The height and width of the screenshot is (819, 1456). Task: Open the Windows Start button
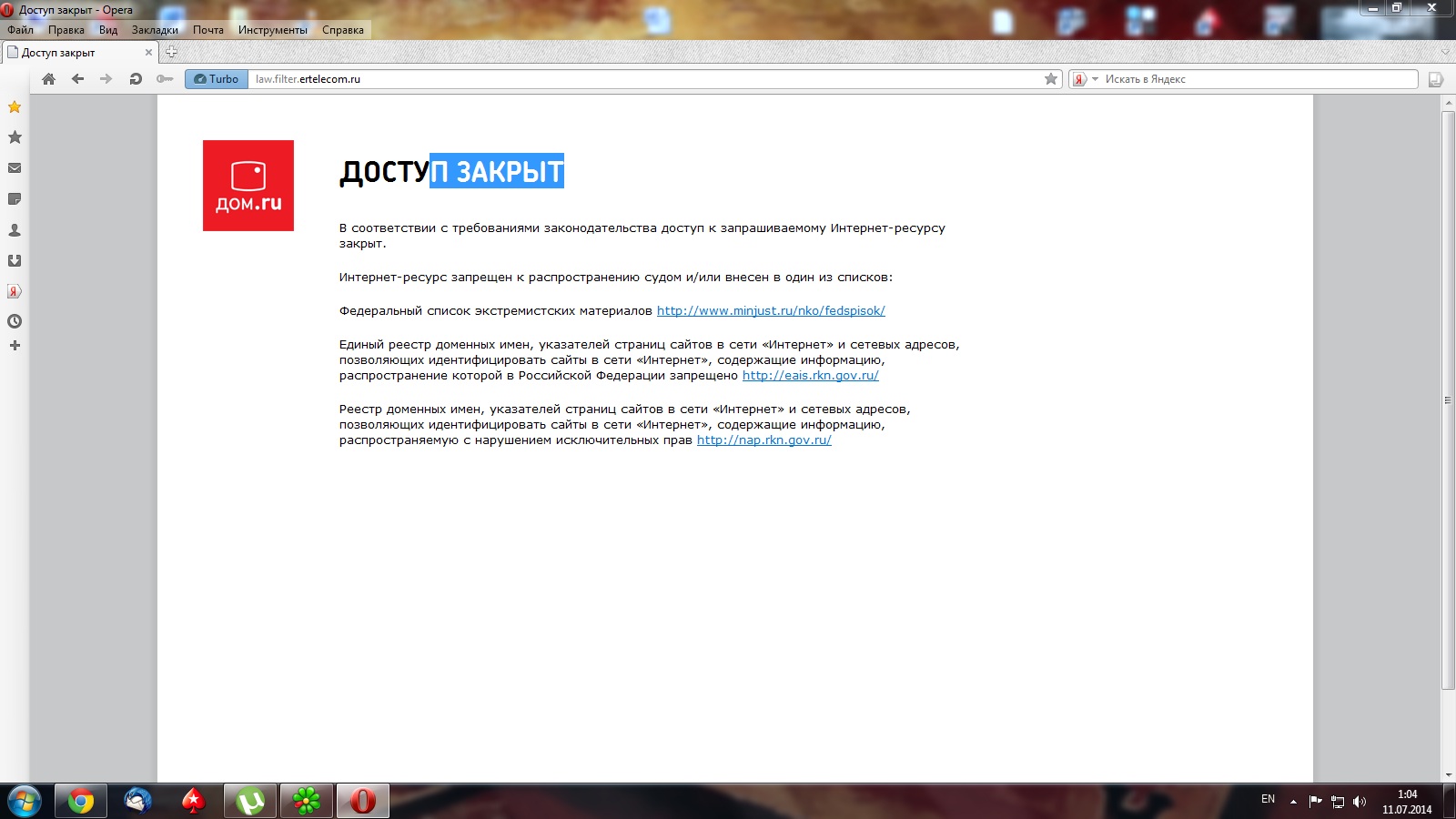pos(24,802)
